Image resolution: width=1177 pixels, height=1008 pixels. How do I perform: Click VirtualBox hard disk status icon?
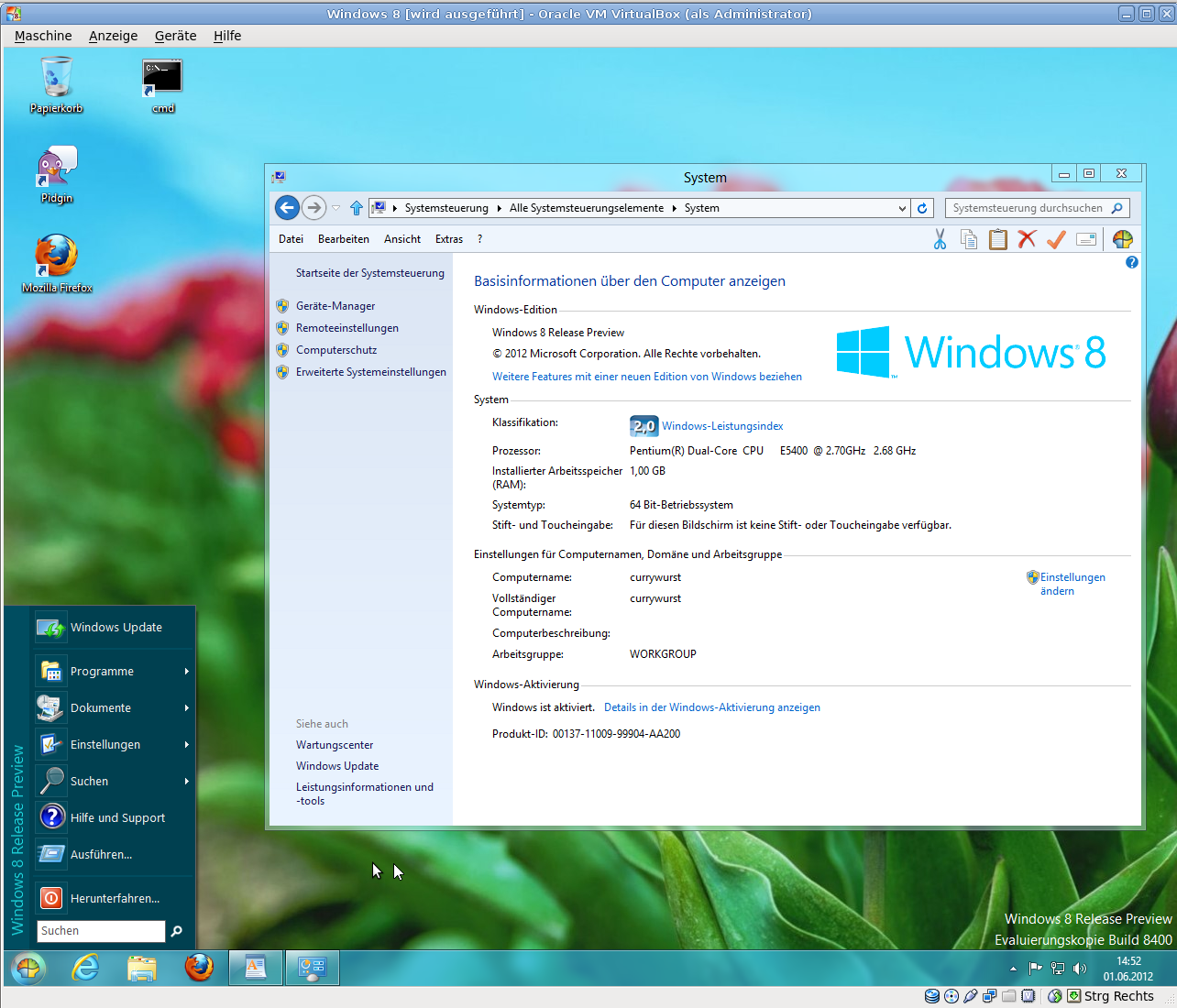click(932, 996)
